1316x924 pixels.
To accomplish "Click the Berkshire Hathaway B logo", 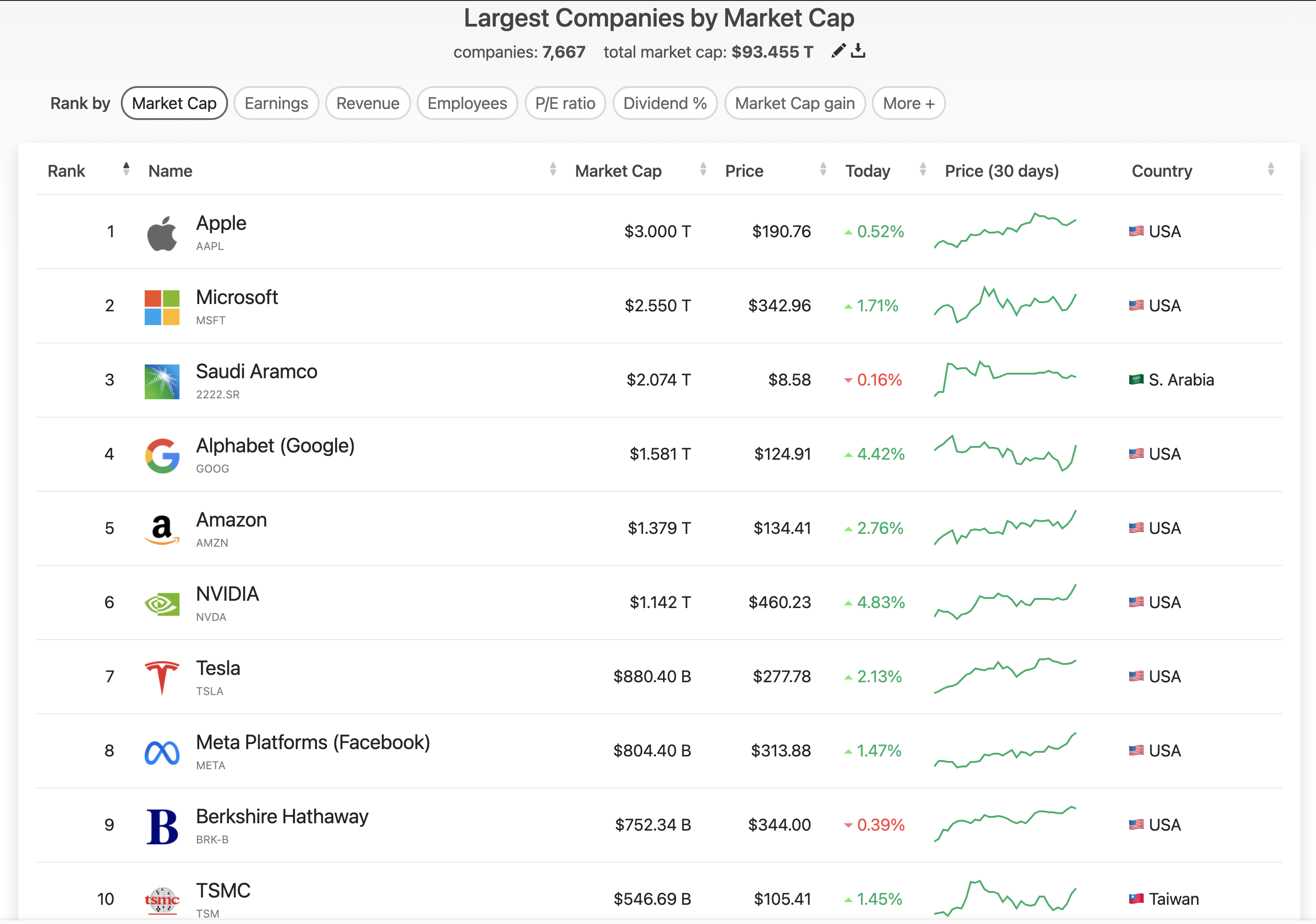I will click(162, 826).
